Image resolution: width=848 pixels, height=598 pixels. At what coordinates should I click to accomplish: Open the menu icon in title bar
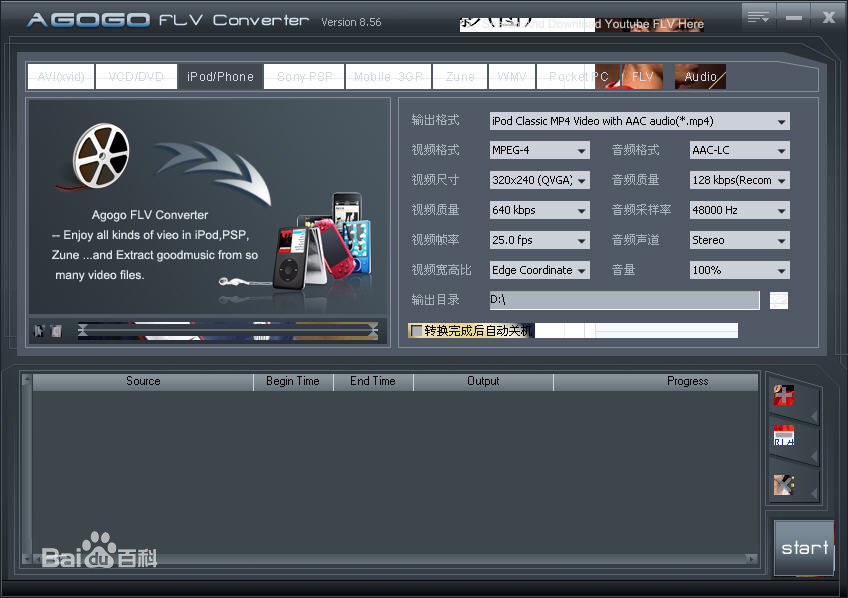758,17
